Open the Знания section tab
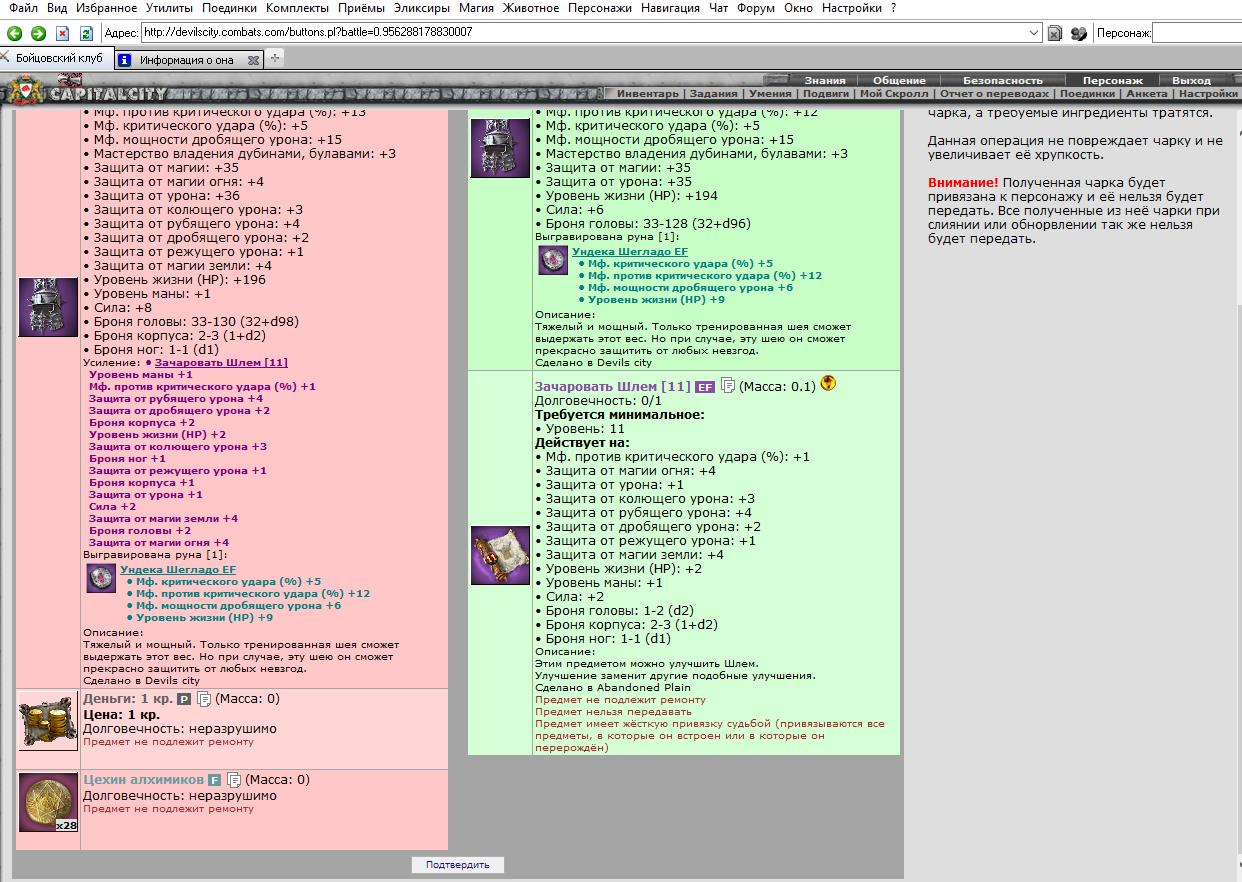The width and height of the screenshot is (1242, 882). [x=825, y=80]
